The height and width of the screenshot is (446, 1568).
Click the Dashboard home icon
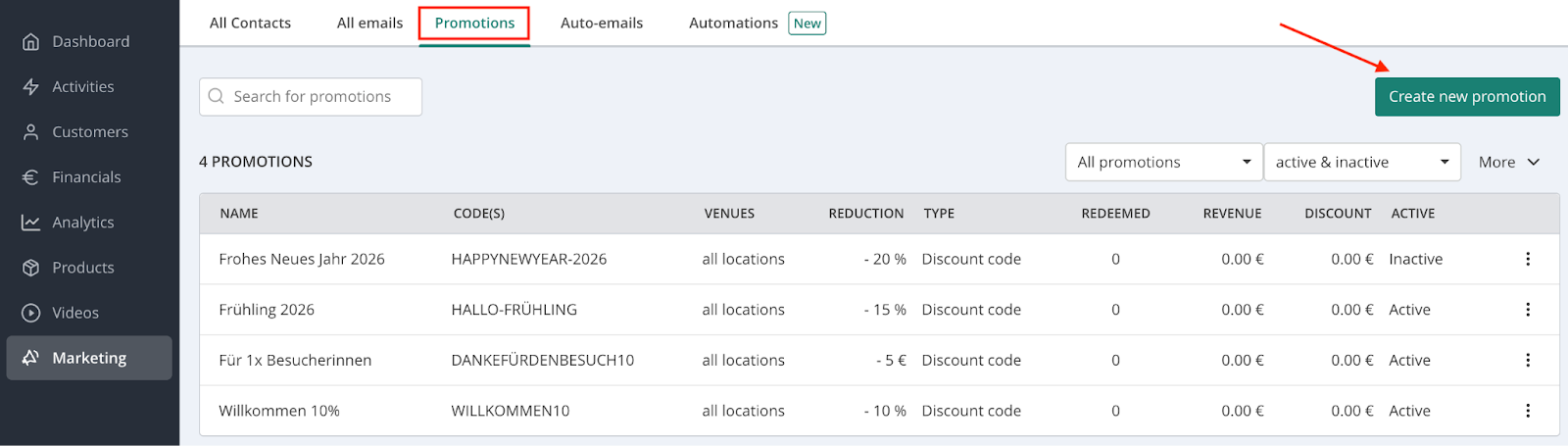[31, 42]
